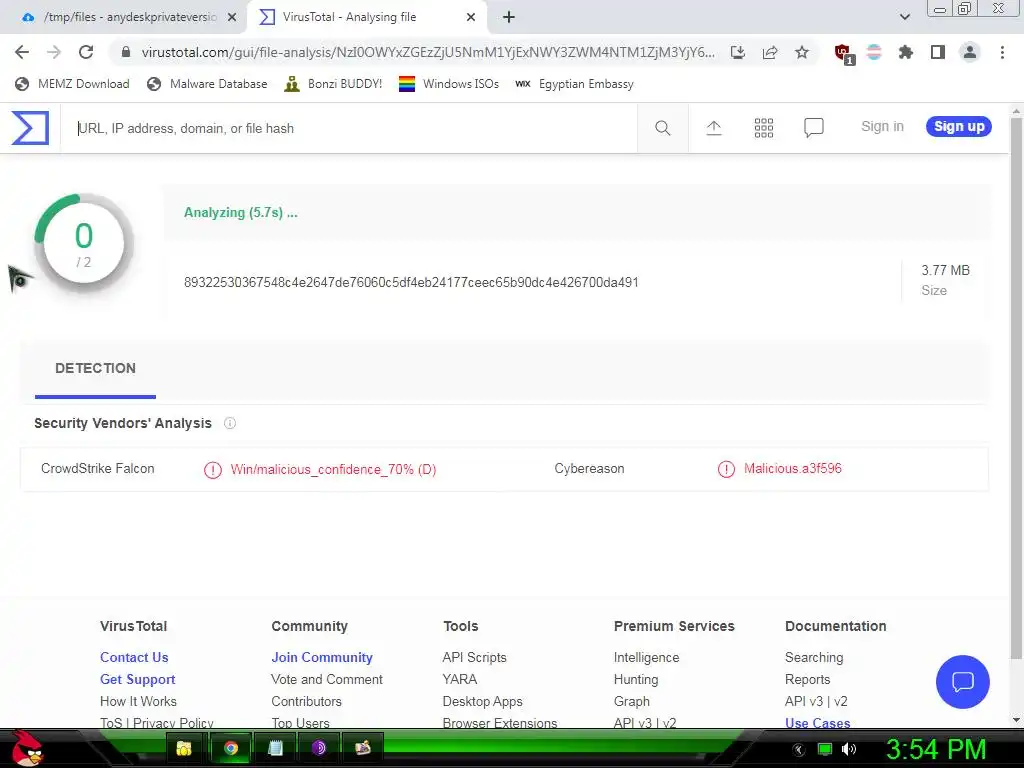Click the Chrome taskbar icon
The width and height of the screenshot is (1024, 768).
pos(231,748)
